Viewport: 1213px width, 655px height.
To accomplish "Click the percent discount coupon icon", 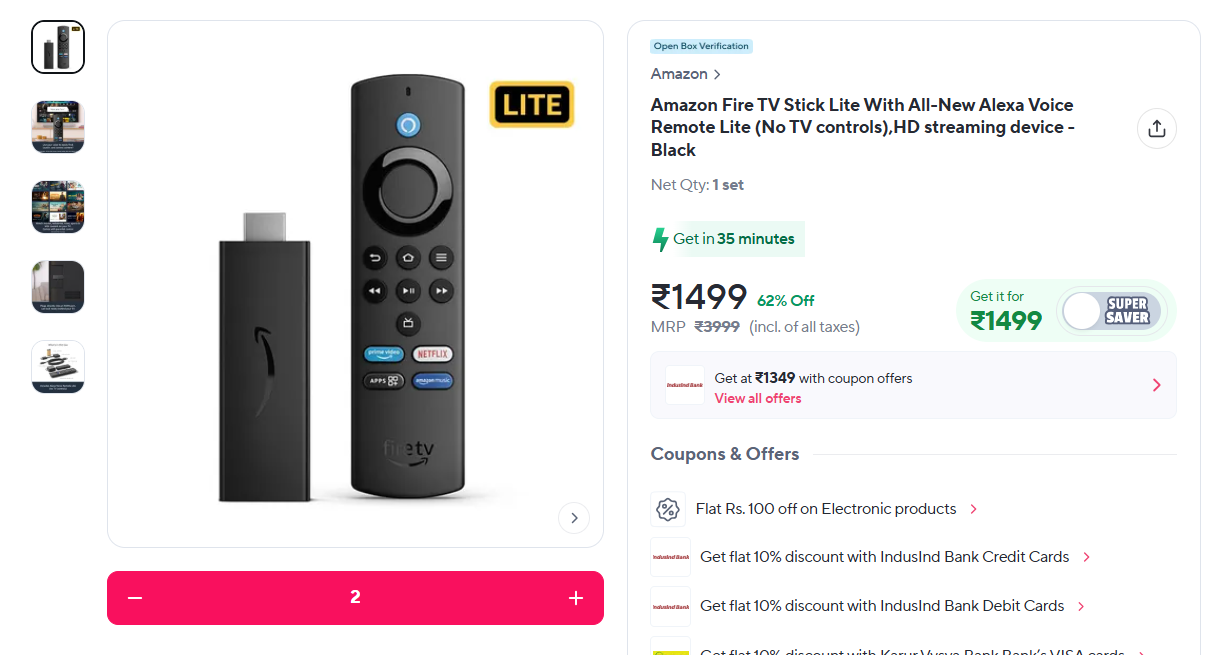I will [668, 509].
